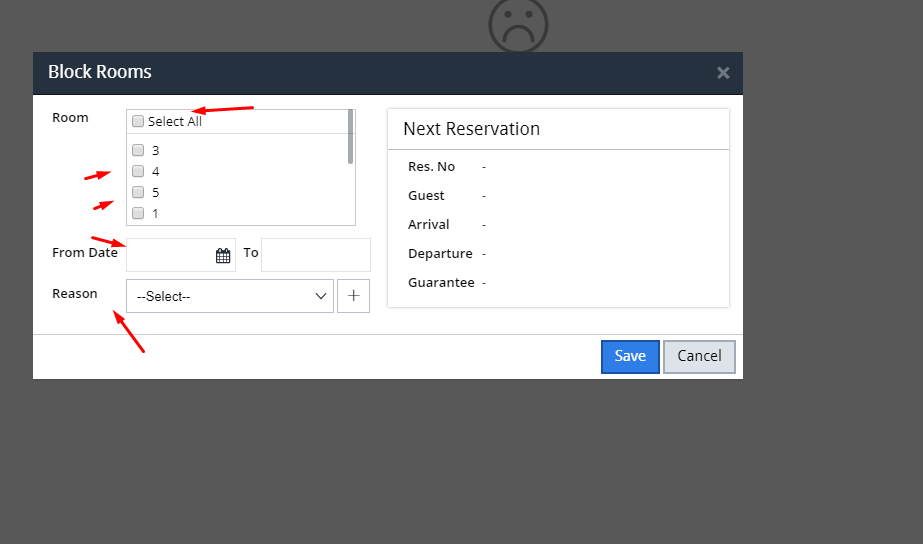Viewport: 923px width, 544px height.
Task: Focus the To date input field
Action: 316,255
